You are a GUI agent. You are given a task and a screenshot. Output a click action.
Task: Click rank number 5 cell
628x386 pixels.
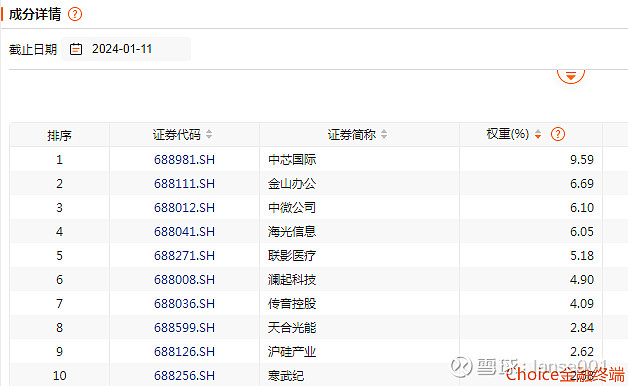point(59,256)
